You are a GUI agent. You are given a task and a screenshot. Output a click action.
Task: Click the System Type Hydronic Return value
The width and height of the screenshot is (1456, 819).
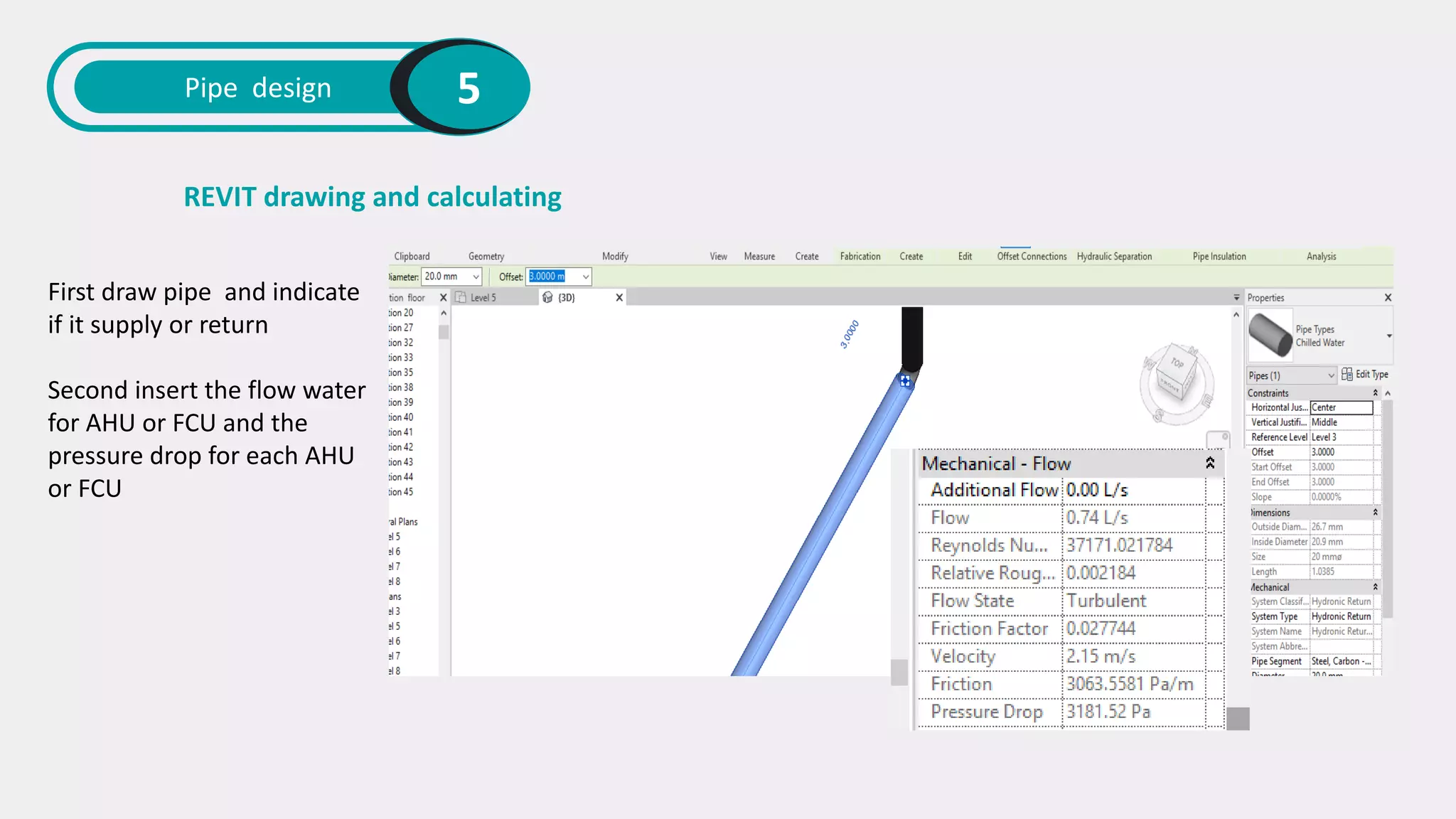tap(1341, 616)
